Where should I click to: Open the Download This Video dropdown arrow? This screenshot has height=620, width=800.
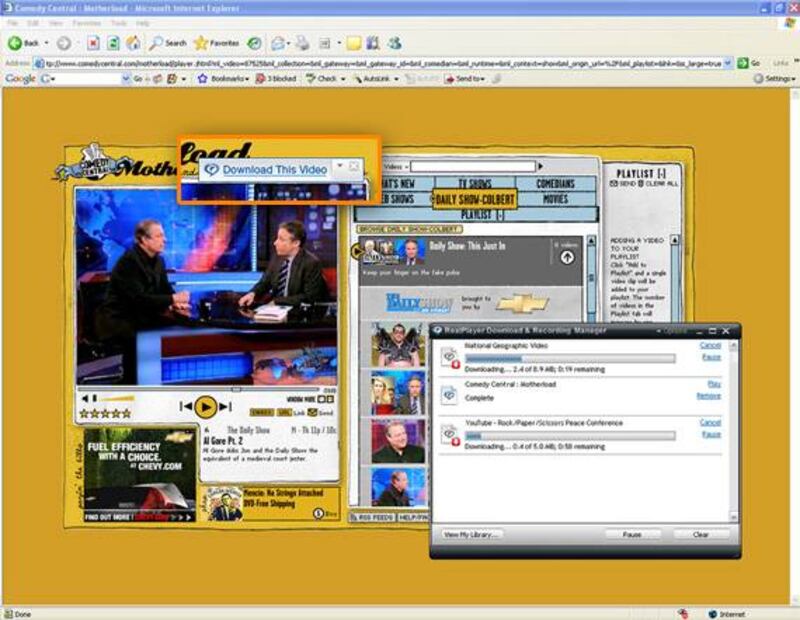[340, 167]
